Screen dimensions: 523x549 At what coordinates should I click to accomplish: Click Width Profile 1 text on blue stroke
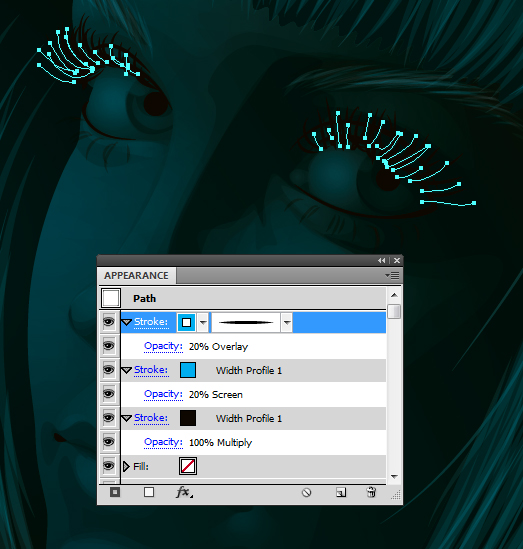point(249,370)
